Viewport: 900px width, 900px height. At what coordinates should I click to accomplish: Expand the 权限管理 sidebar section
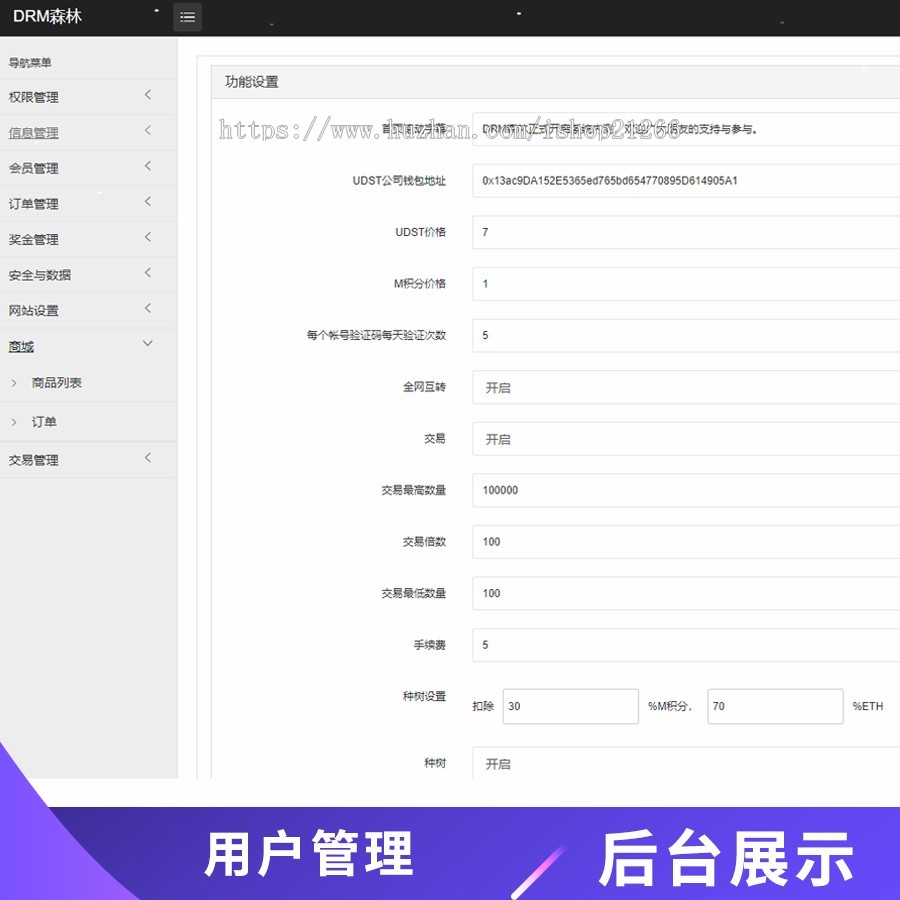147,96
